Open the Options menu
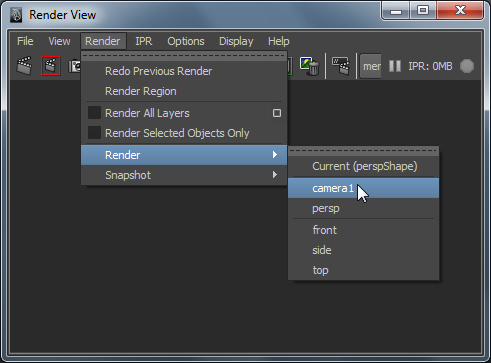Screen dimensions: 491x363 [186, 41]
